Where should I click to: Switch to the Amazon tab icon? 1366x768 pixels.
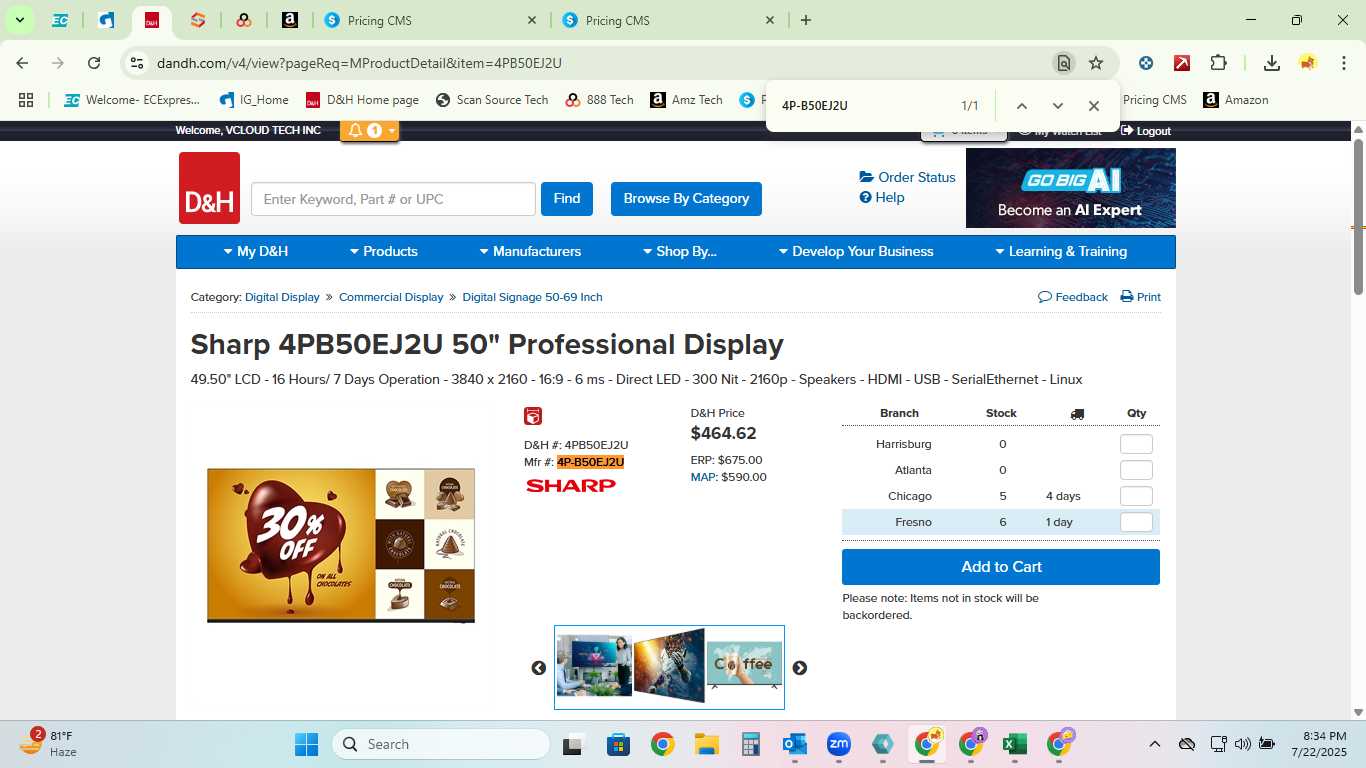tap(289, 20)
